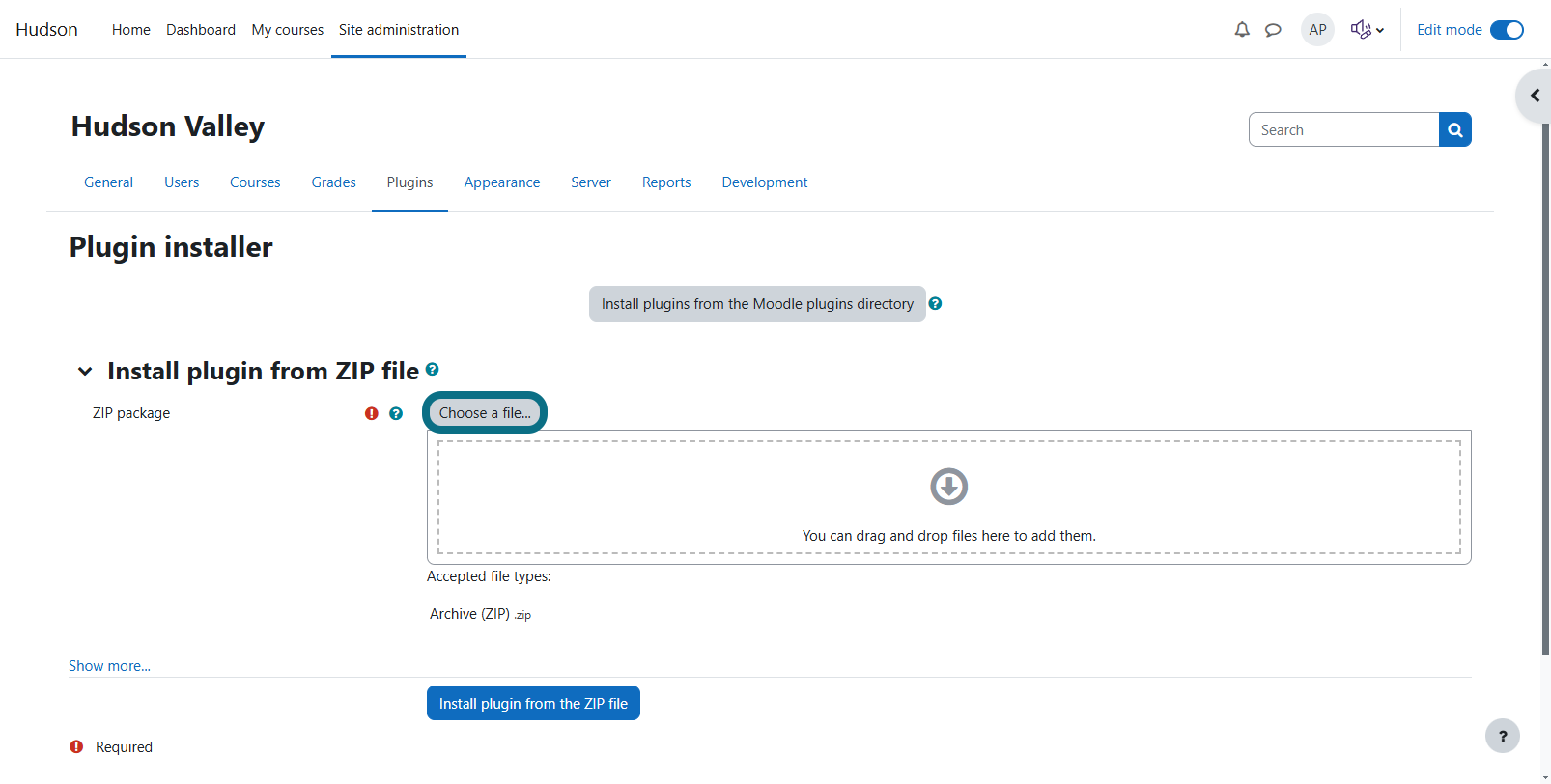Open help beside Moodle plugins directory button
The image size is (1551, 784).
tap(935, 303)
